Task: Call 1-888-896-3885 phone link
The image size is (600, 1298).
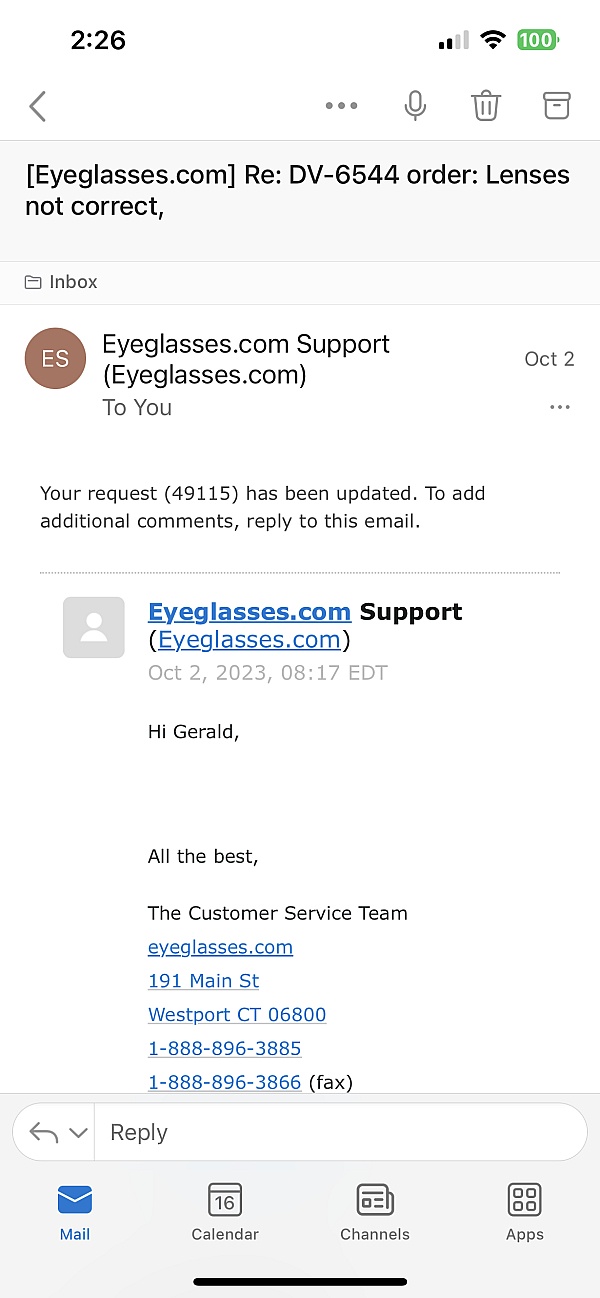Action: pos(225,1048)
